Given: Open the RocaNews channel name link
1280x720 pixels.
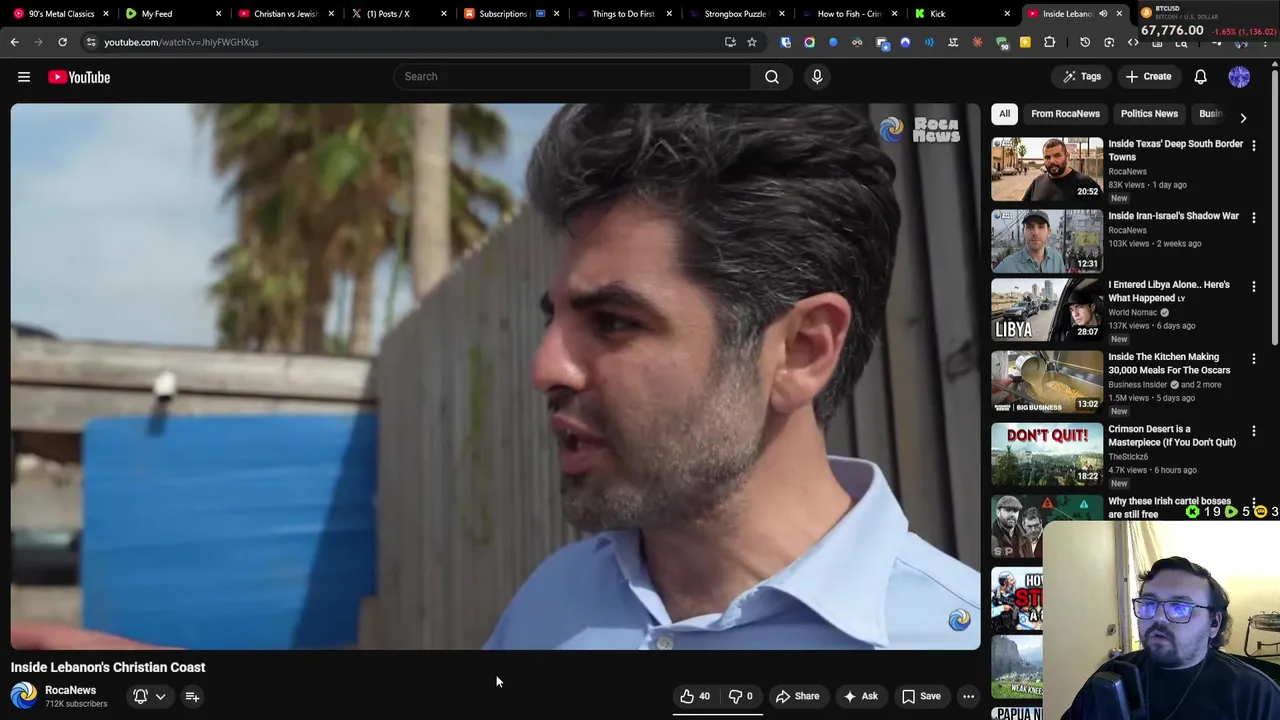Looking at the screenshot, I should (70, 690).
